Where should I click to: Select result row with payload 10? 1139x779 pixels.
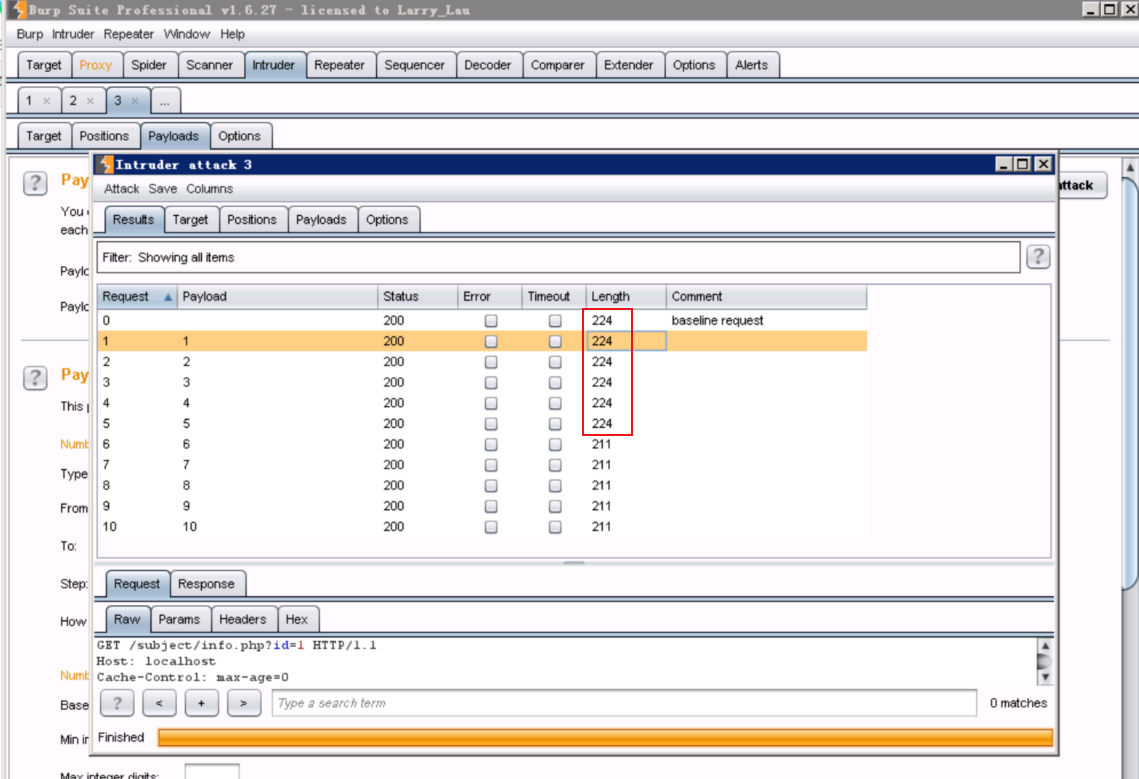pos(482,527)
